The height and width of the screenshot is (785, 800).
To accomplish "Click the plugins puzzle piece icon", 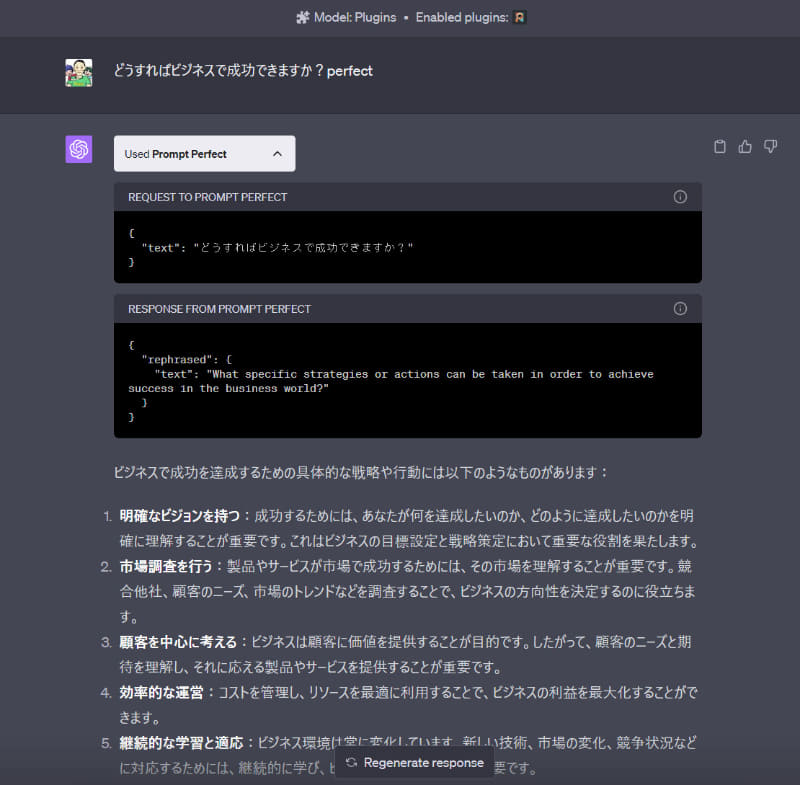I will tap(303, 18).
